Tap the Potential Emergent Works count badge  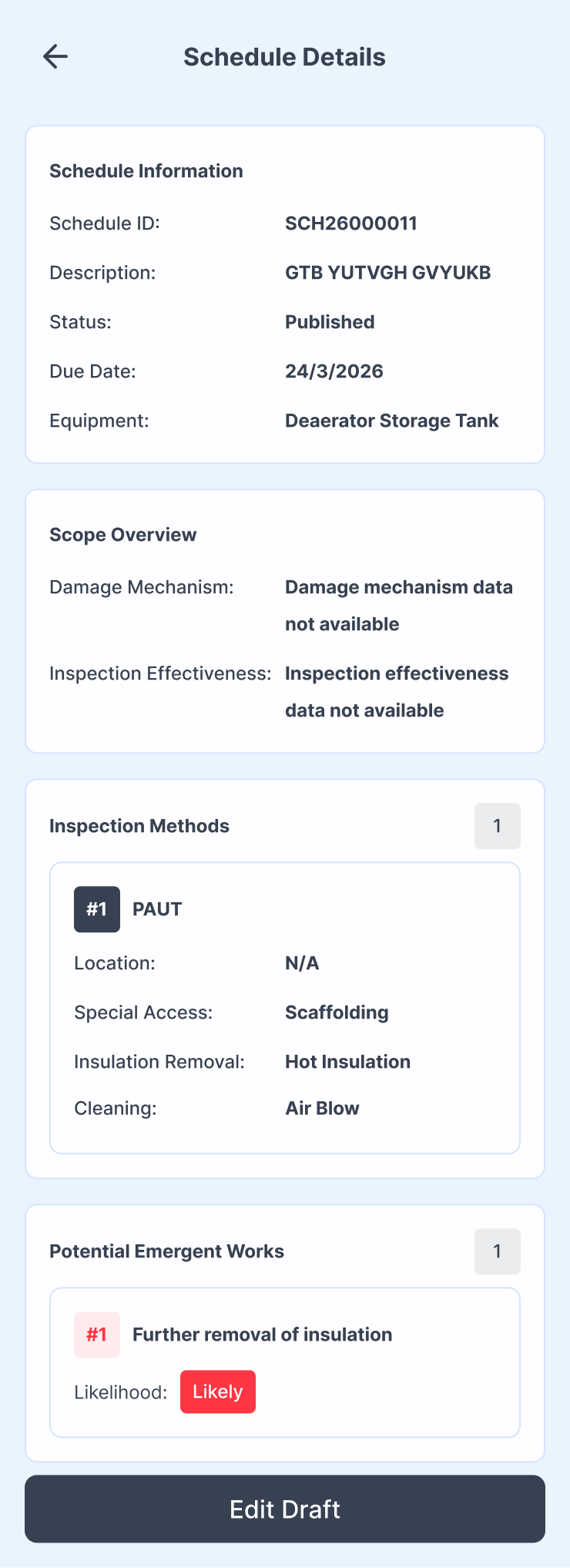click(x=498, y=1251)
